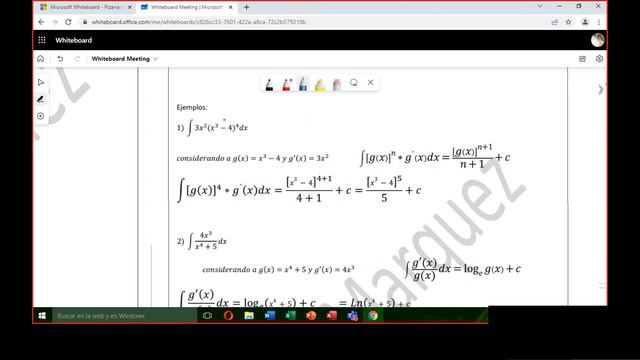This screenshot has height=360, width=640.
Task: Go back in browser history
Action: tap(41, 22)
